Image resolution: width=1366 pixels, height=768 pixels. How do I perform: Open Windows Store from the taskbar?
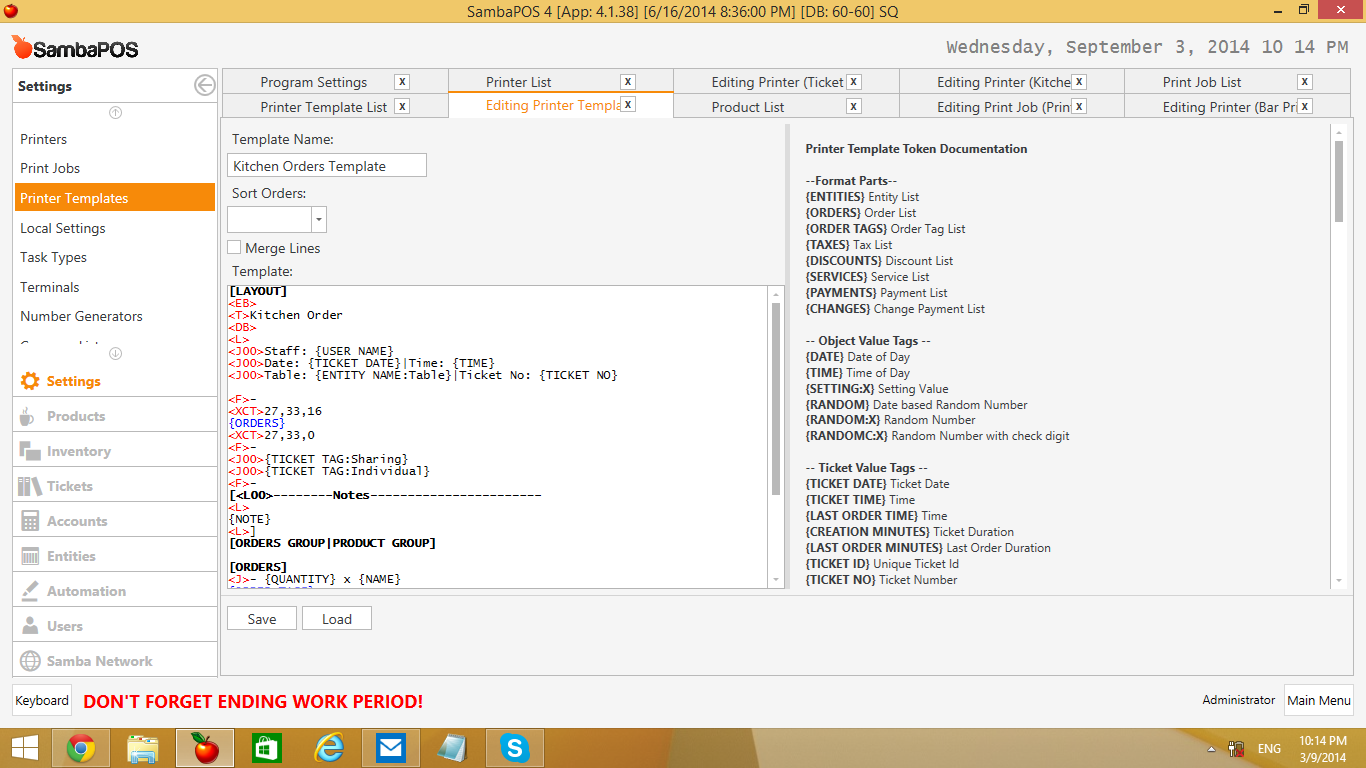click(267, 747)
